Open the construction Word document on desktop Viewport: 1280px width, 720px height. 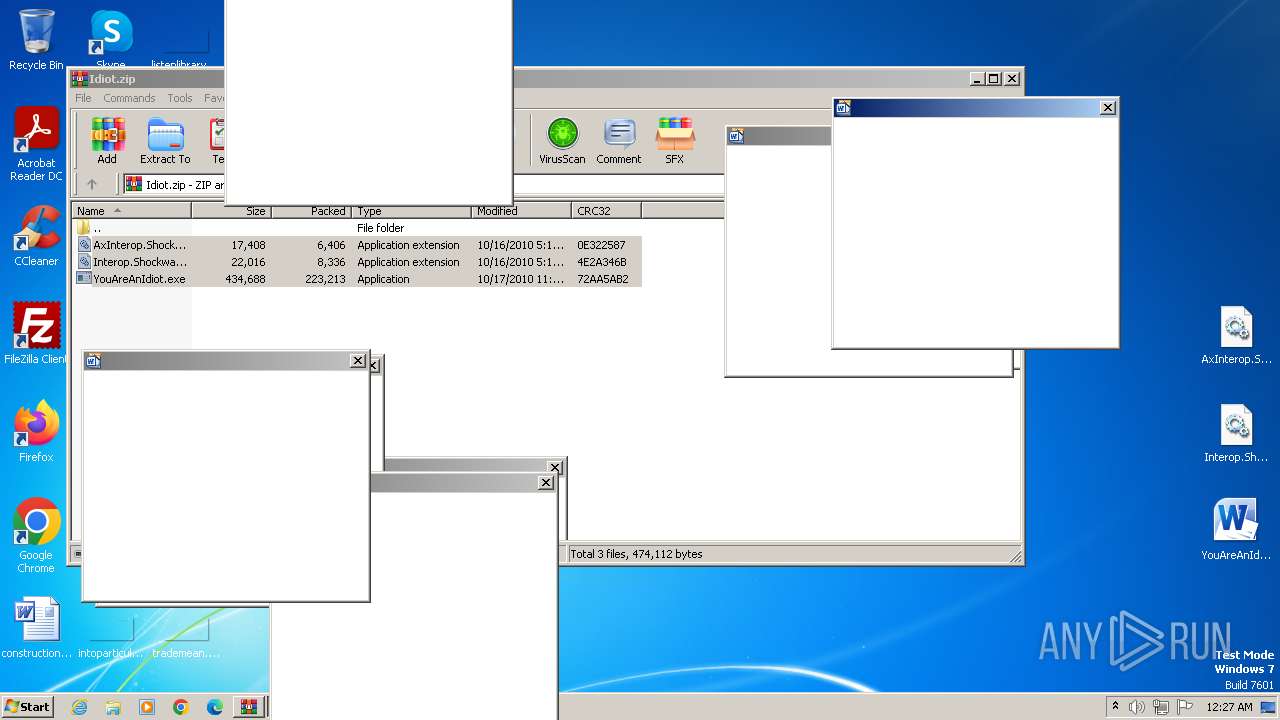(x=37, y=628)
